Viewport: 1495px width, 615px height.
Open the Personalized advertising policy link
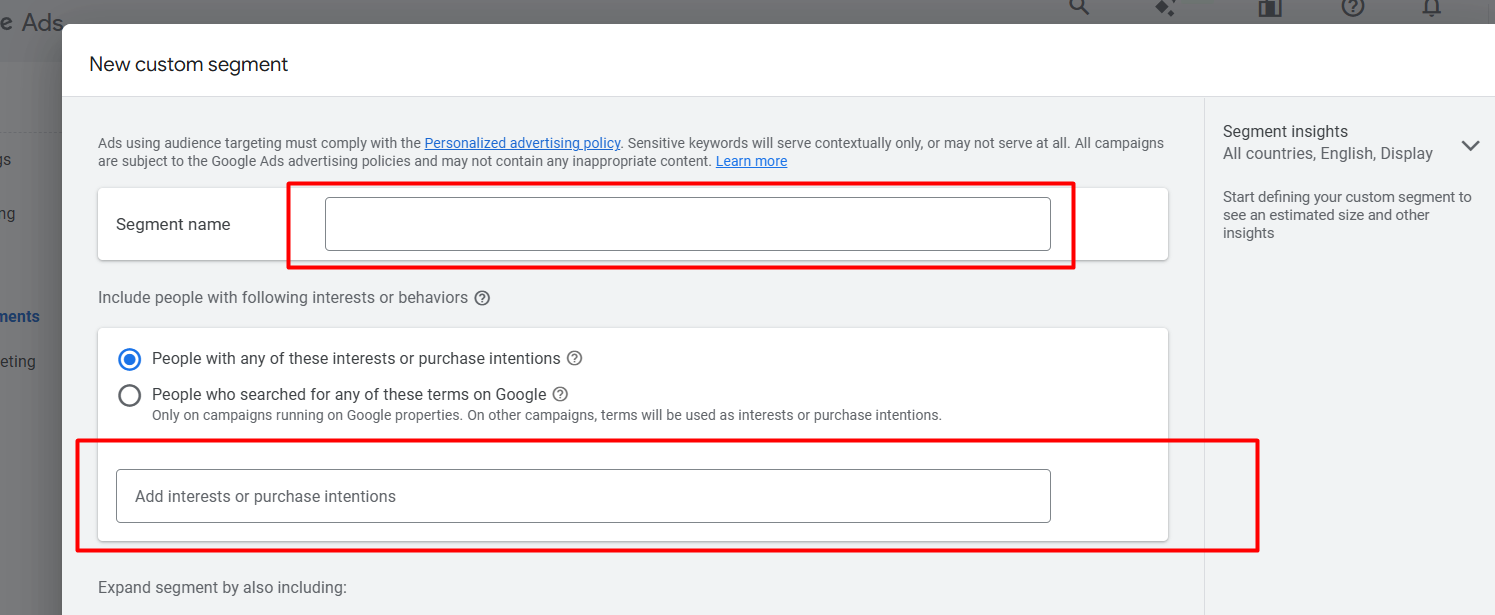(x=522, y=143)
